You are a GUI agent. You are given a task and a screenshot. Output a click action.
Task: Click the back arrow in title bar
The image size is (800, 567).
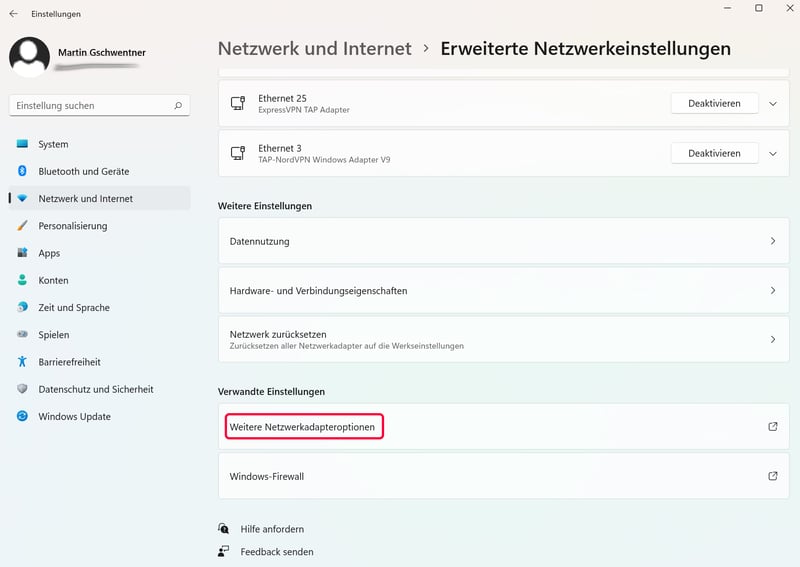(x=13, y=14)
